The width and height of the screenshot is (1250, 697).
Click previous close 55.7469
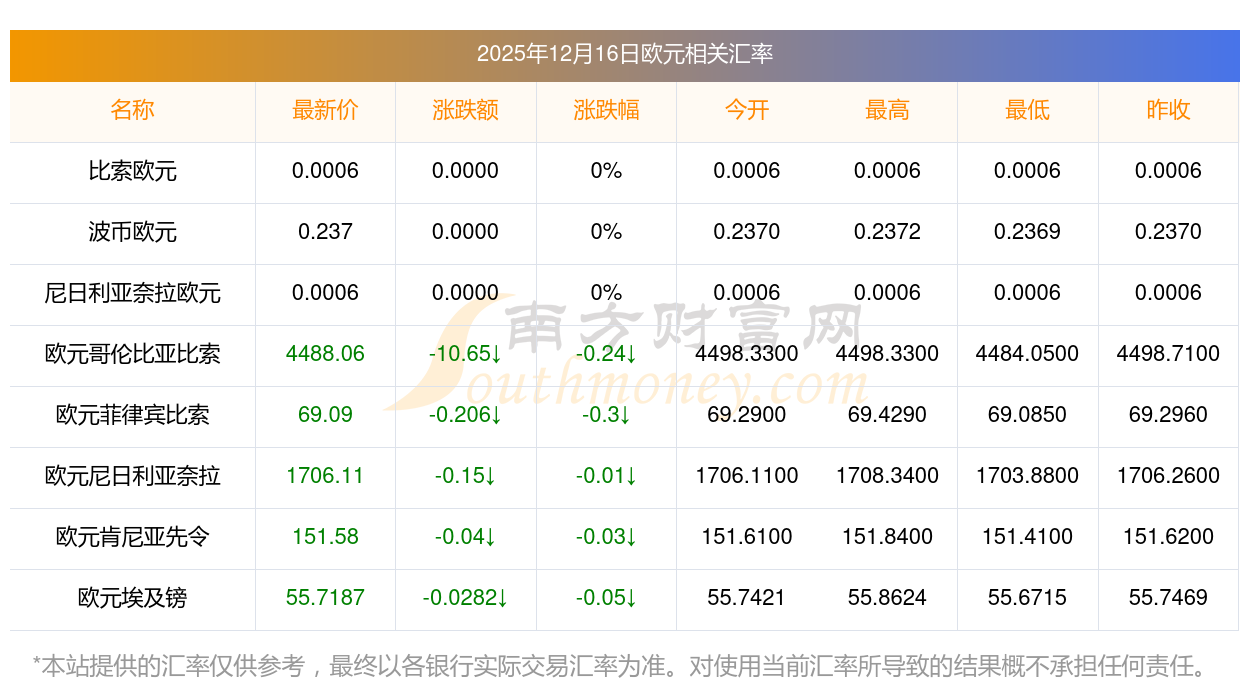pos(1168,598)
